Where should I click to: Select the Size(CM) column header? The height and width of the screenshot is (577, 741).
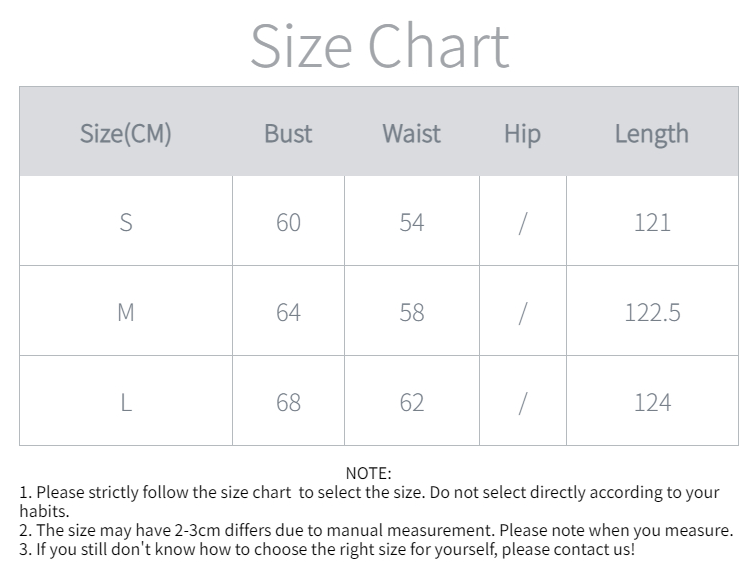126,133
